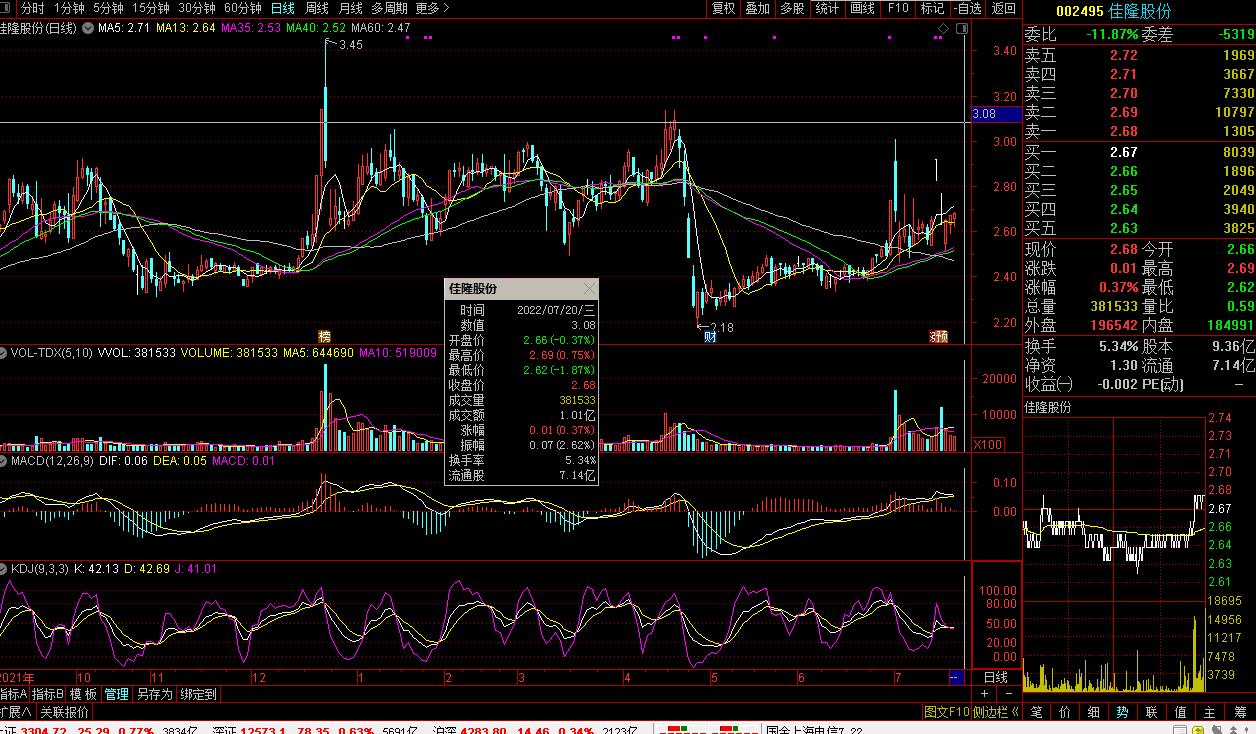This screenshot has width=1256, height=734.
Task: Select the 指标B tab
Action: click(x=47, y=694)
